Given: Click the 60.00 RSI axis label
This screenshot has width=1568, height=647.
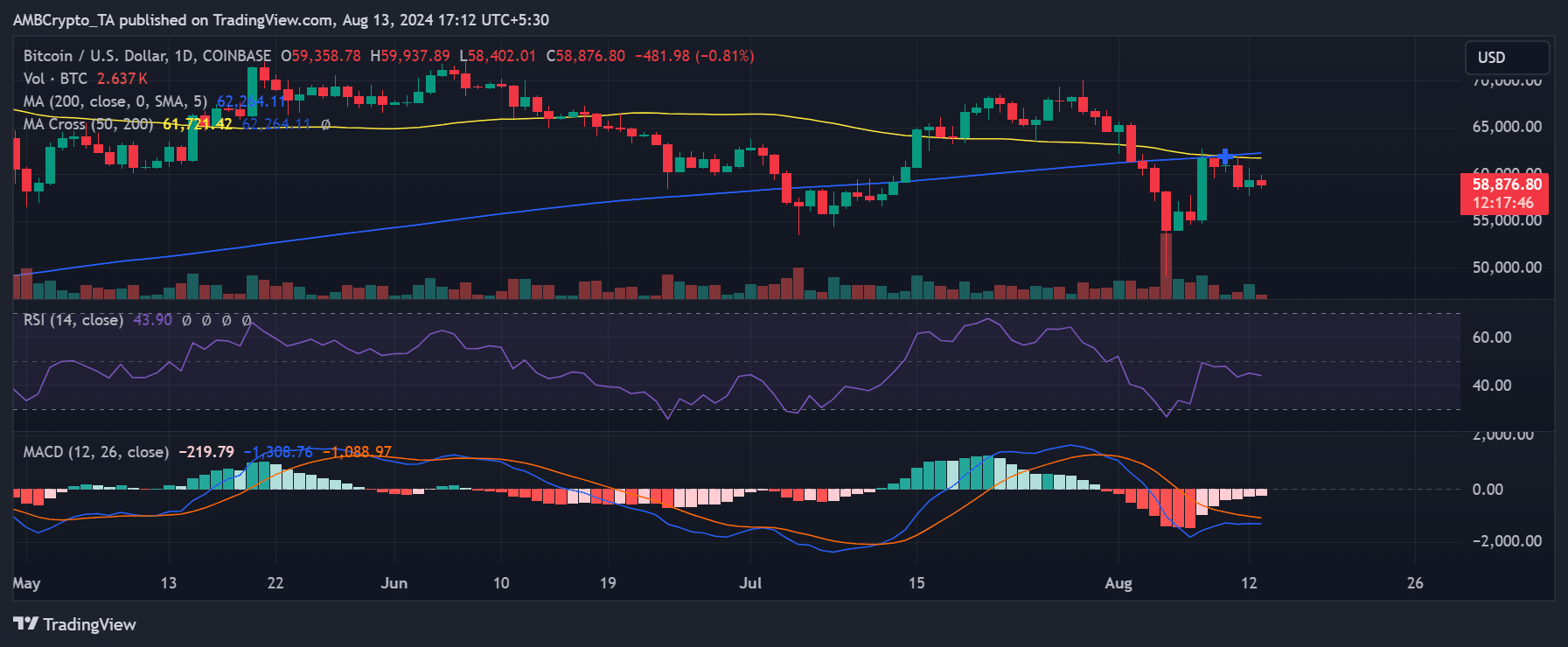Looking at the screenshot, I should tap(1492, 337).
